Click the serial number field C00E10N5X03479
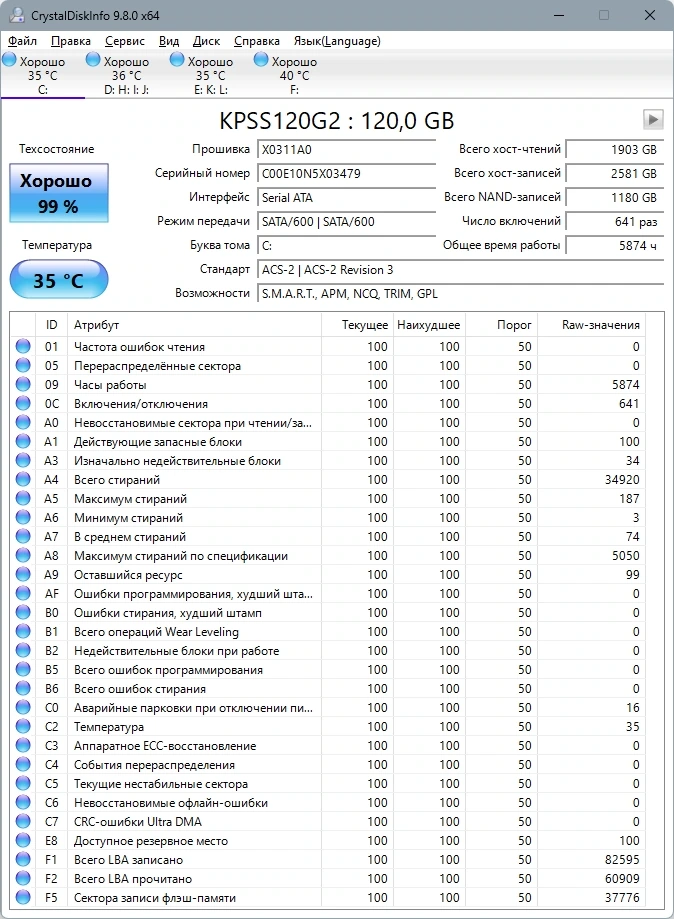 (x=346, y=173)
